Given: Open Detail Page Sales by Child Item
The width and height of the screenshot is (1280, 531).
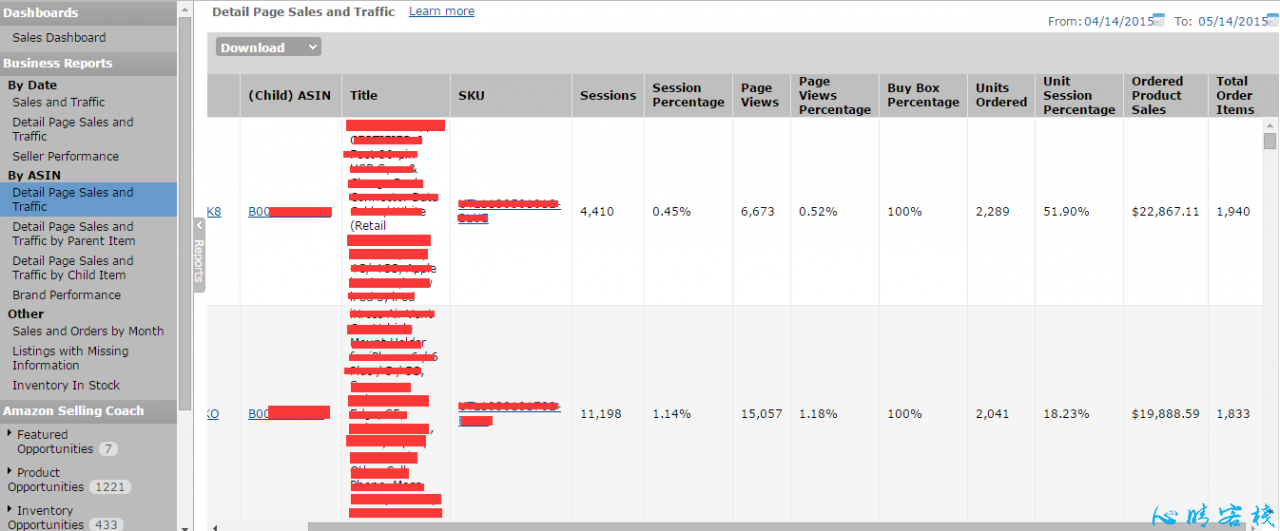Looking at the screenshot, I should coord(72,267).
